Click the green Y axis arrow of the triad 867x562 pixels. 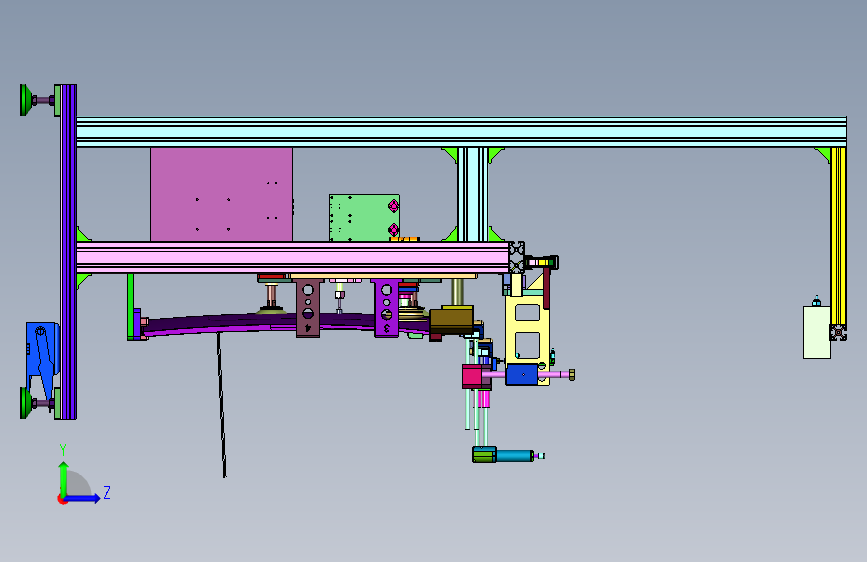click(x=64, y=478)
